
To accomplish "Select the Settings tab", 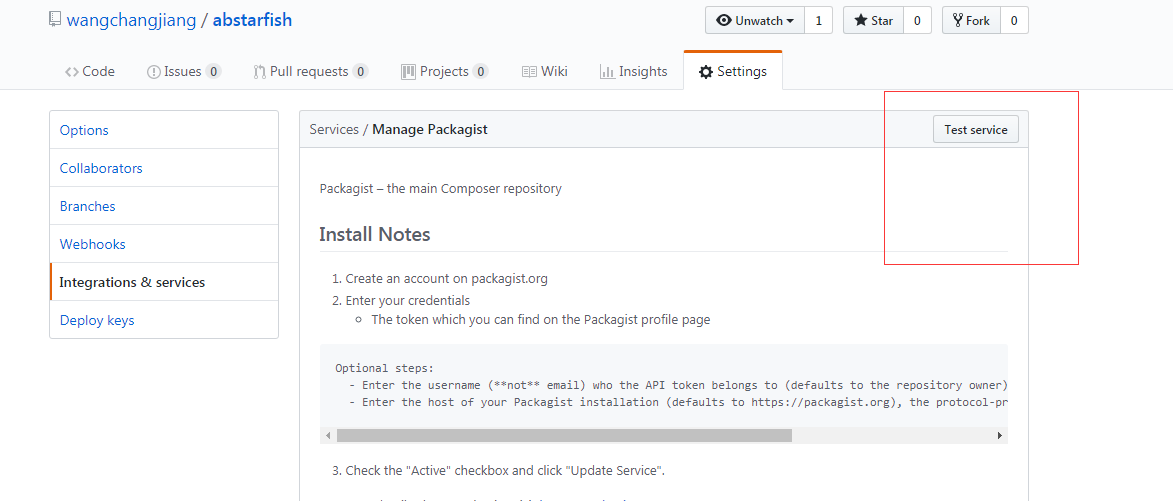I will click(732, 72).
